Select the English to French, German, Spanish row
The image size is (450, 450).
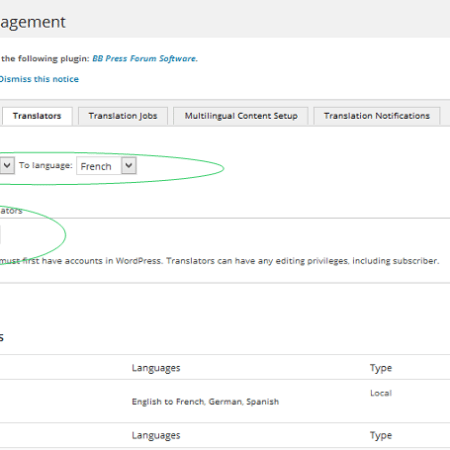225,401
